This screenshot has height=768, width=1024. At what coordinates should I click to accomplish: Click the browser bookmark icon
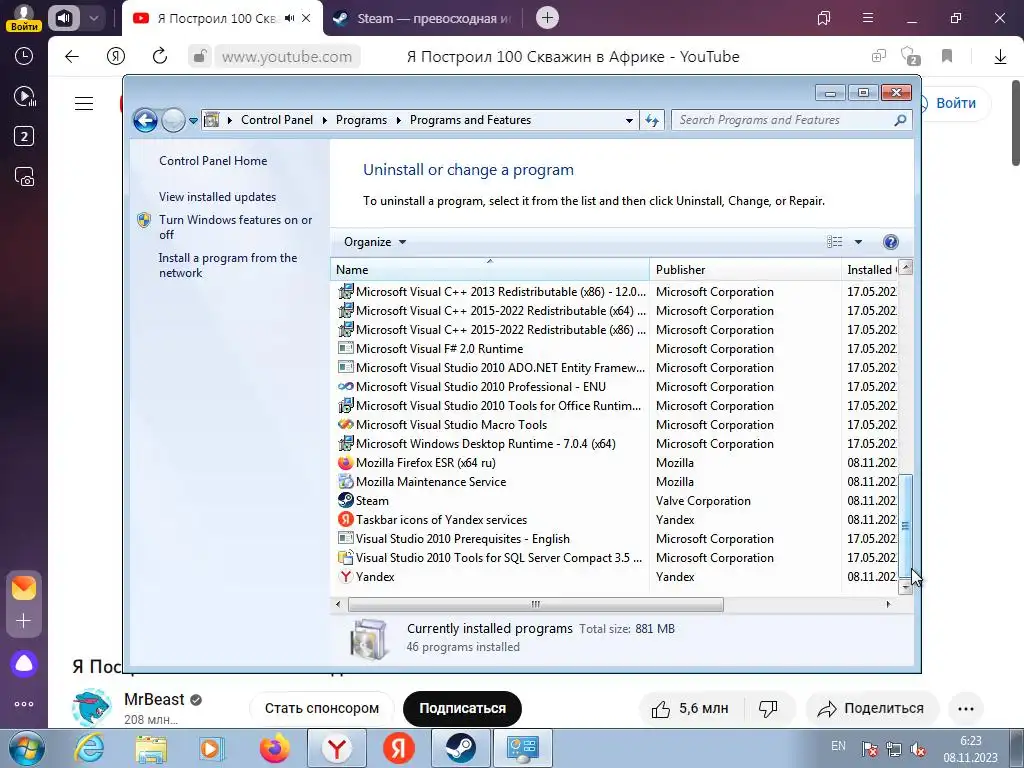click(947, 57)
